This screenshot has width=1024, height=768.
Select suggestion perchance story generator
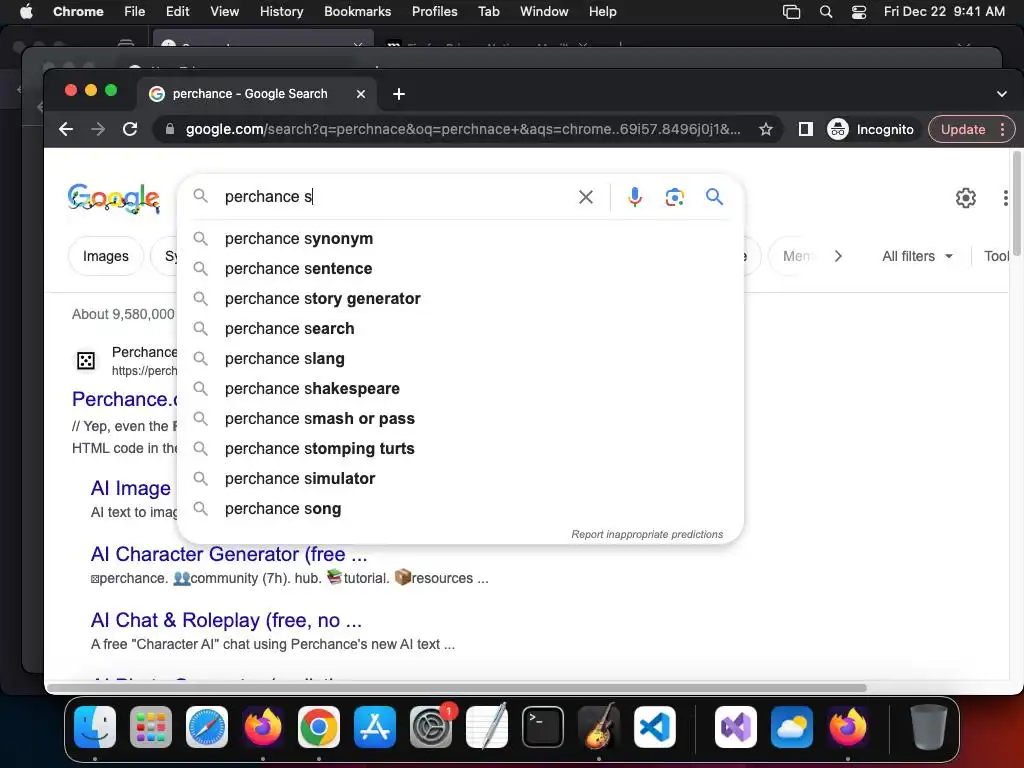pos(460,298)
